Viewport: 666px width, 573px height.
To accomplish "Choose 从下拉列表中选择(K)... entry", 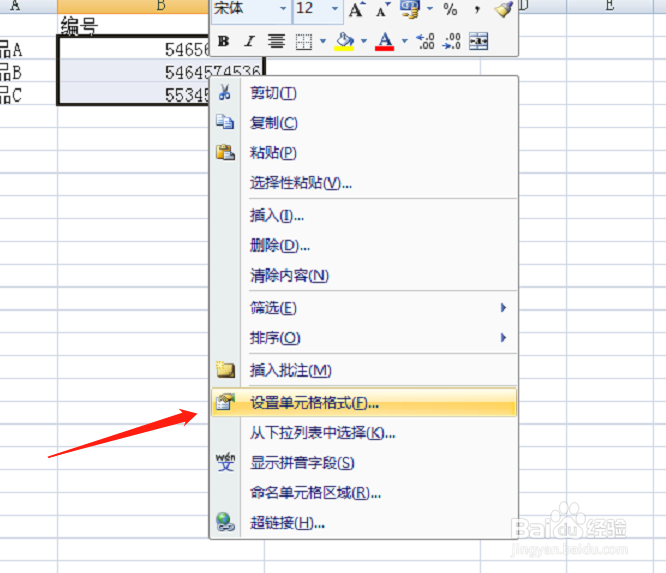I will coord(364,433).
